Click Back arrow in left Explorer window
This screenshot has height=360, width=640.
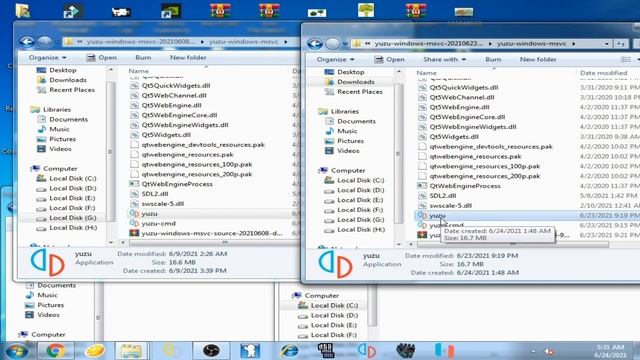click(x=27, y=41)
